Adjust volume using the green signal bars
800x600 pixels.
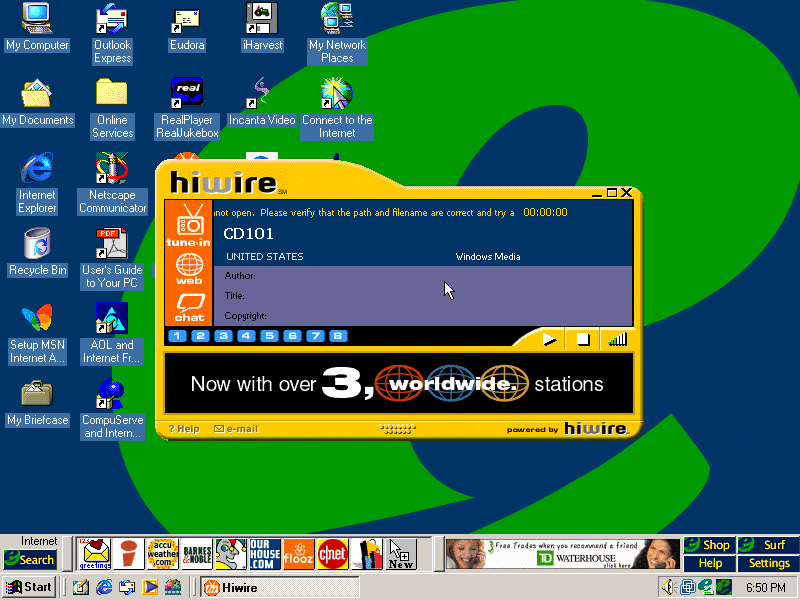pyautogui.click(x=617, y=339)
